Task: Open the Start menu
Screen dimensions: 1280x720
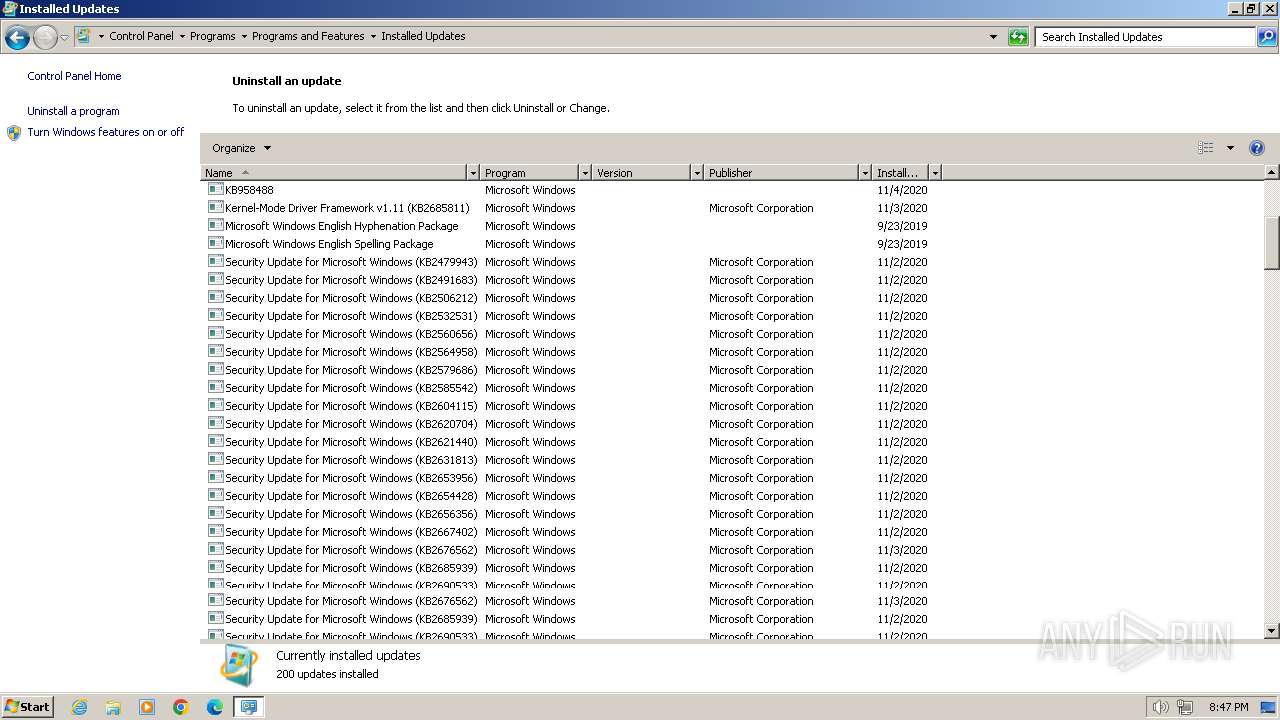Action: coord(27,707)
